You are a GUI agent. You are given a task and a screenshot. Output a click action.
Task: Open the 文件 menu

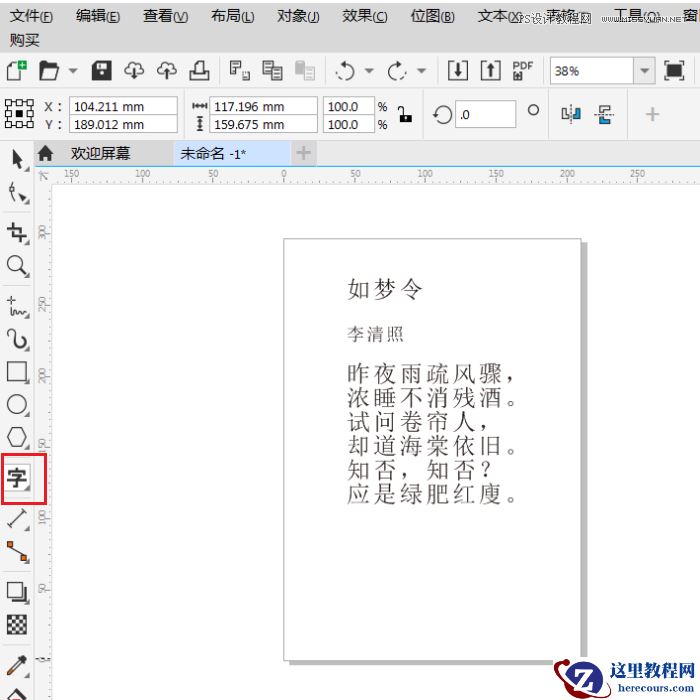pos(31,17)
